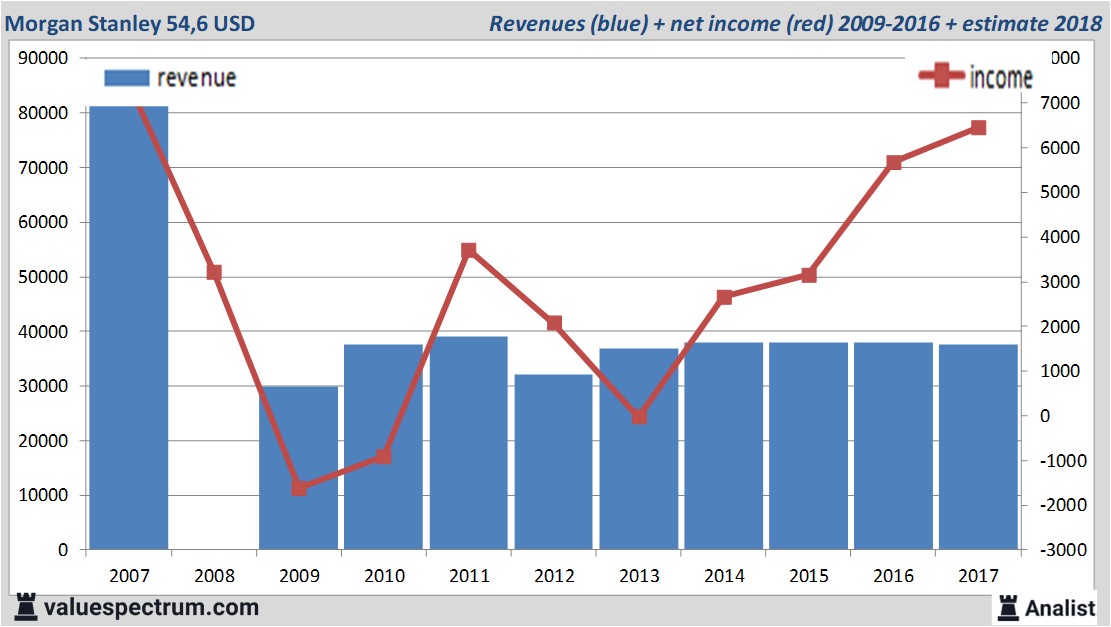Click the "income" legend text
This screenshot has width=1111, height=627.
coord(1001,77)
